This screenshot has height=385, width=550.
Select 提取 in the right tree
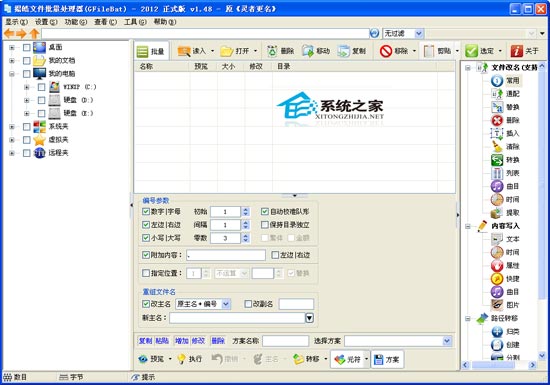pyautogui.click(x=512, y=213)
